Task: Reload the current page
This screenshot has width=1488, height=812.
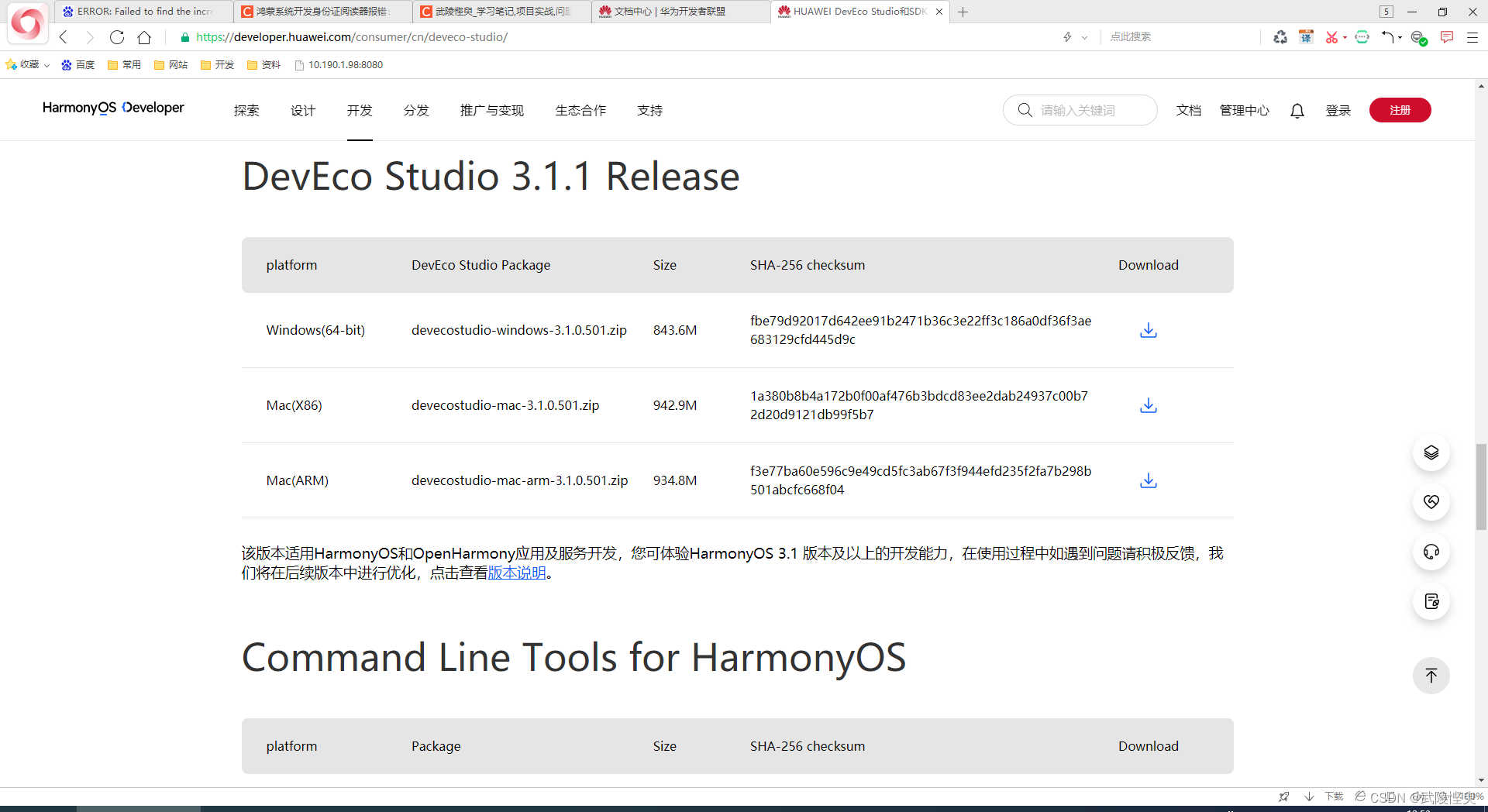Action: (117, 37)
